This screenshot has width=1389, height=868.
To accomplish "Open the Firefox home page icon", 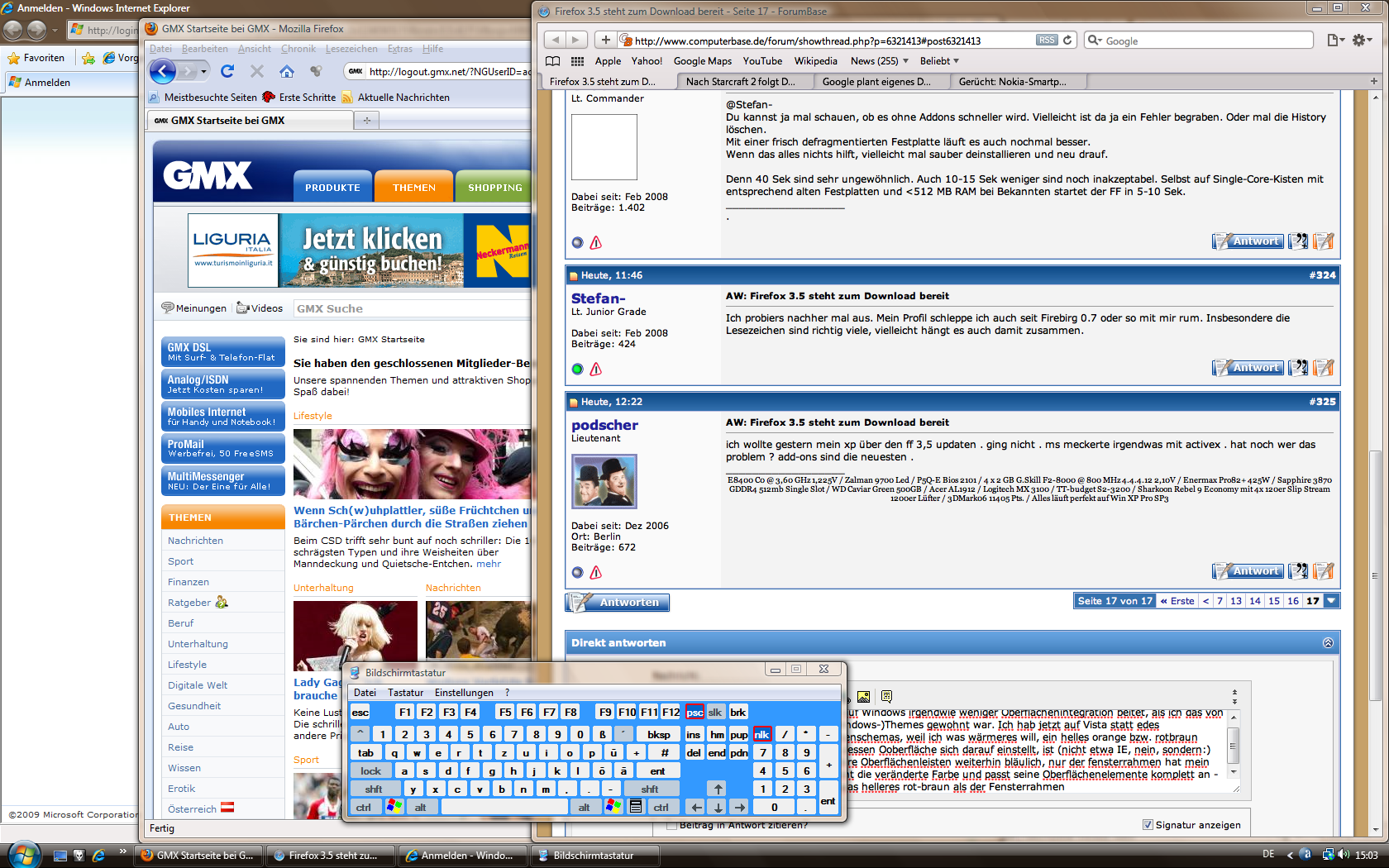I will [286, 71].
